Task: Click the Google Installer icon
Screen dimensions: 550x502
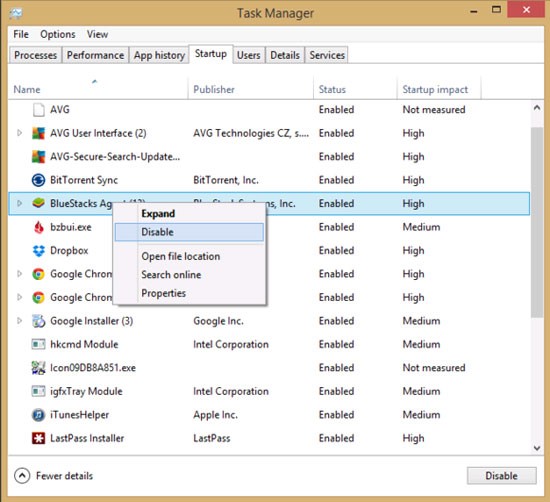Action: coord(38,321)
